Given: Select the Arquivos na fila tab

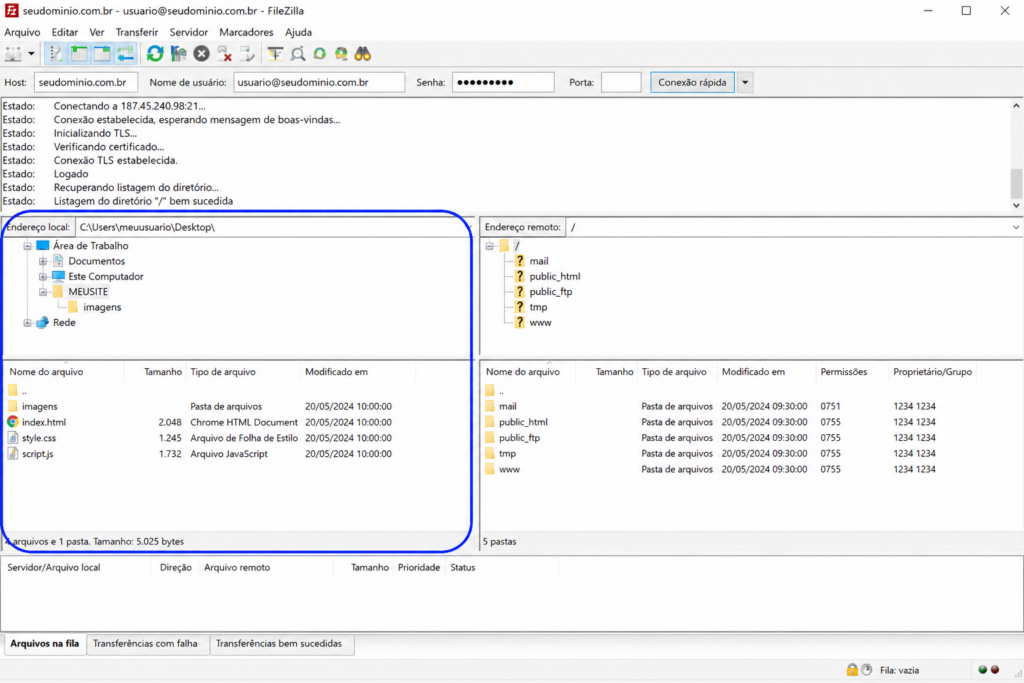Looking at the screenshot, I should [x=44, y=644].
